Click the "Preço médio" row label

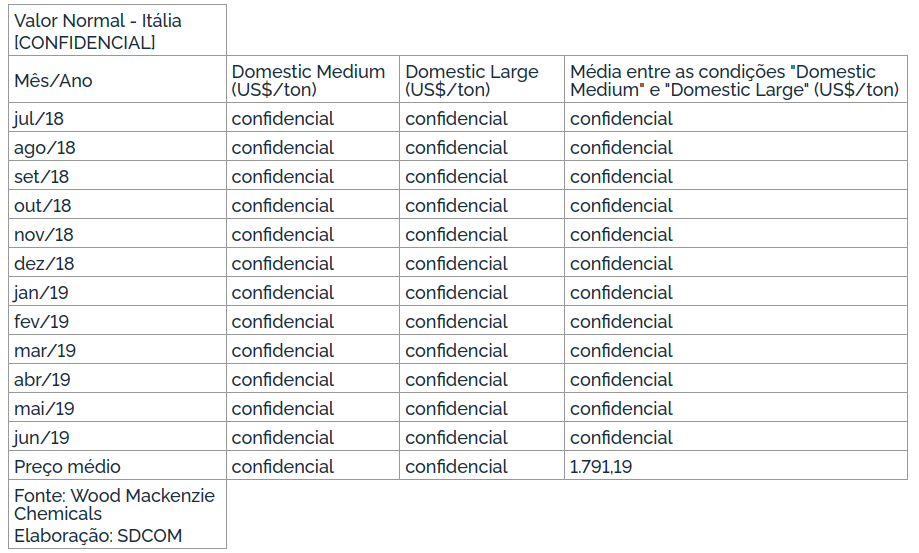pos(67,467)
